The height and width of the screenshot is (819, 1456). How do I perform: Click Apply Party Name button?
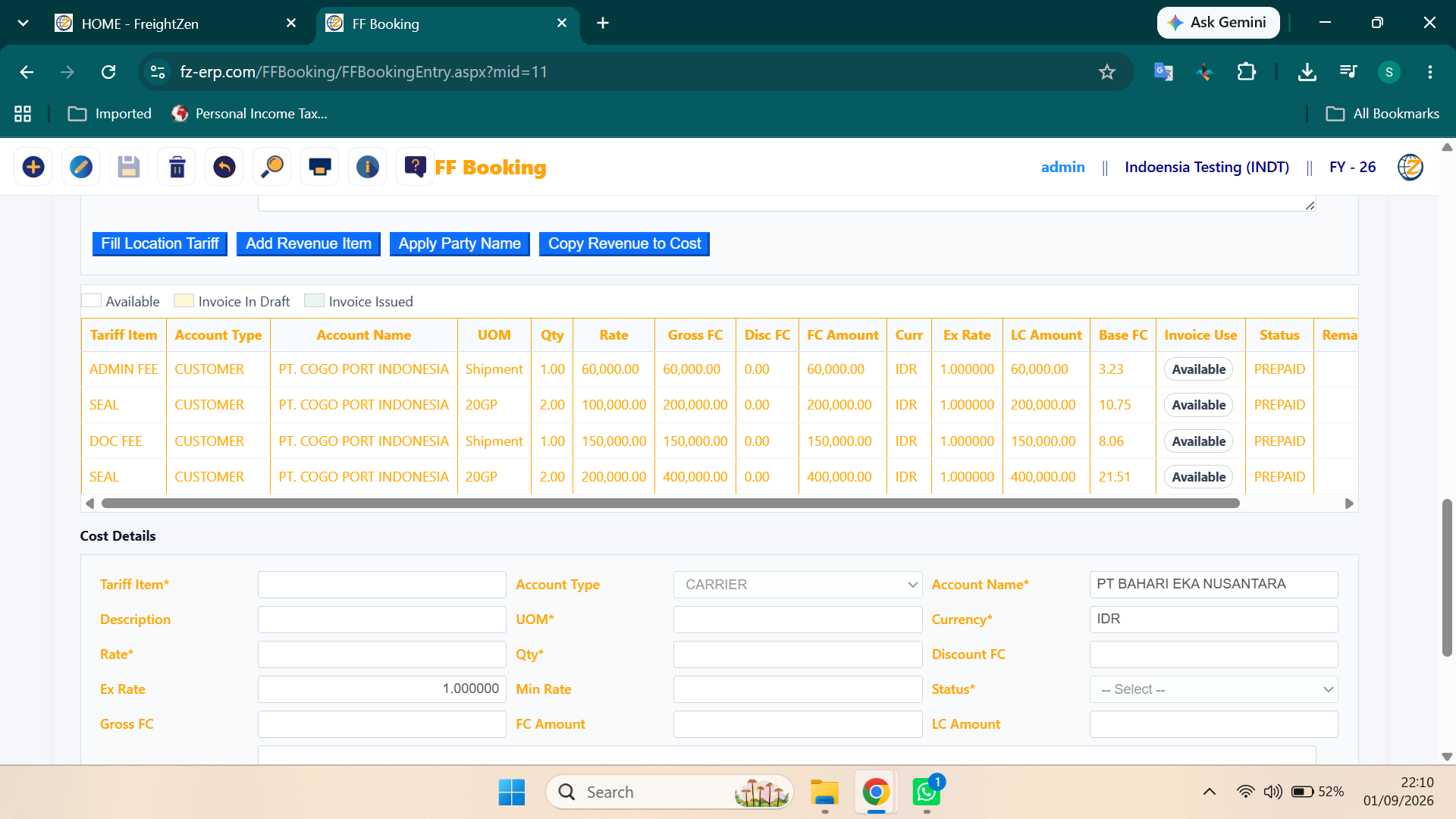point(460,243)
